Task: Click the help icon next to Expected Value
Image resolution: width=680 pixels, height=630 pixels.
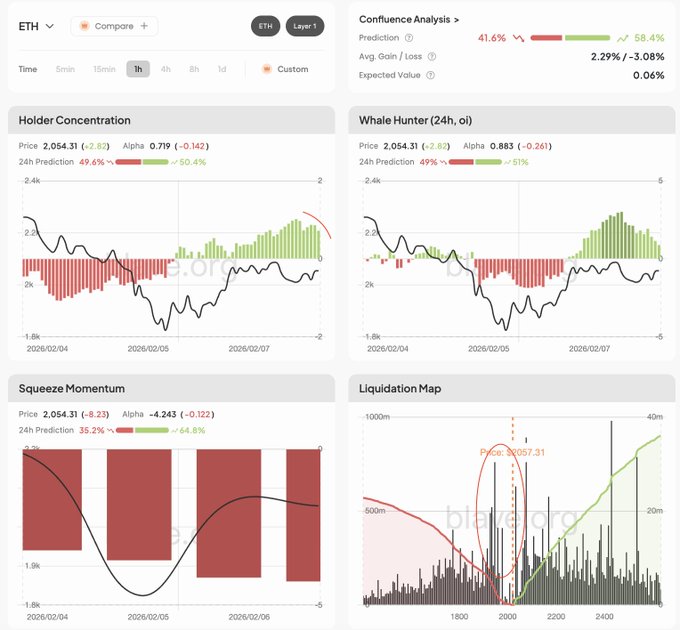Action: tap(431, 75)
